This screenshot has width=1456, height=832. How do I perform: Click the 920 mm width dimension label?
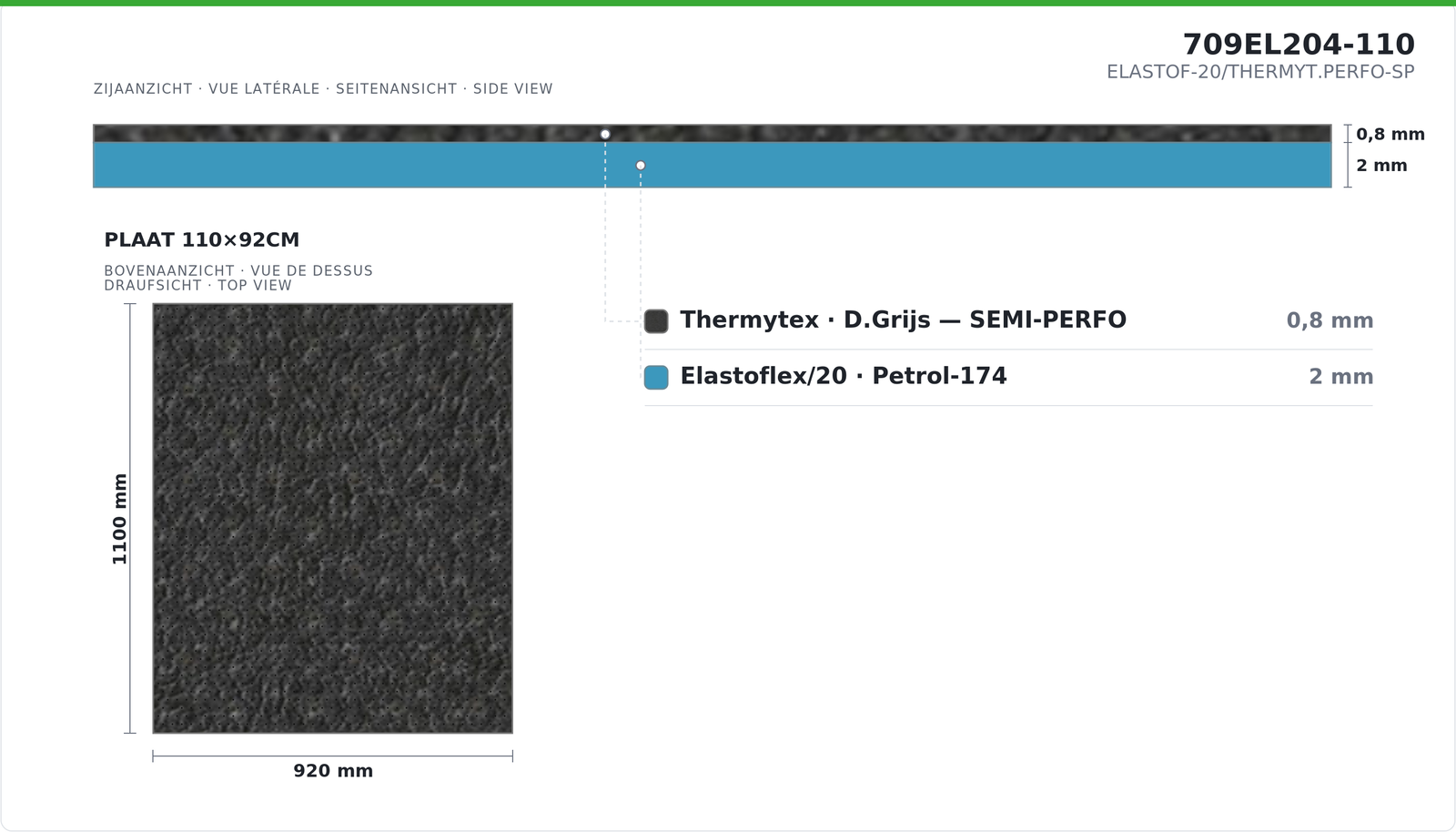pos(333,771)
